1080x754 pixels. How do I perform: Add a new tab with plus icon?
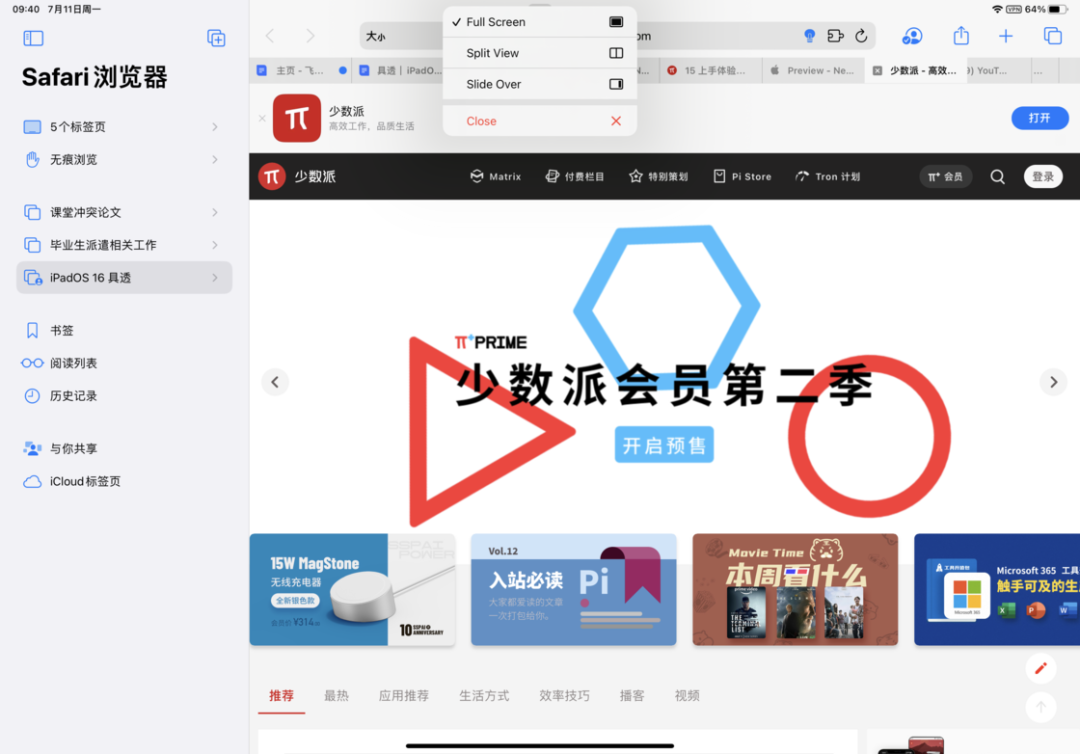point(1006,36)
